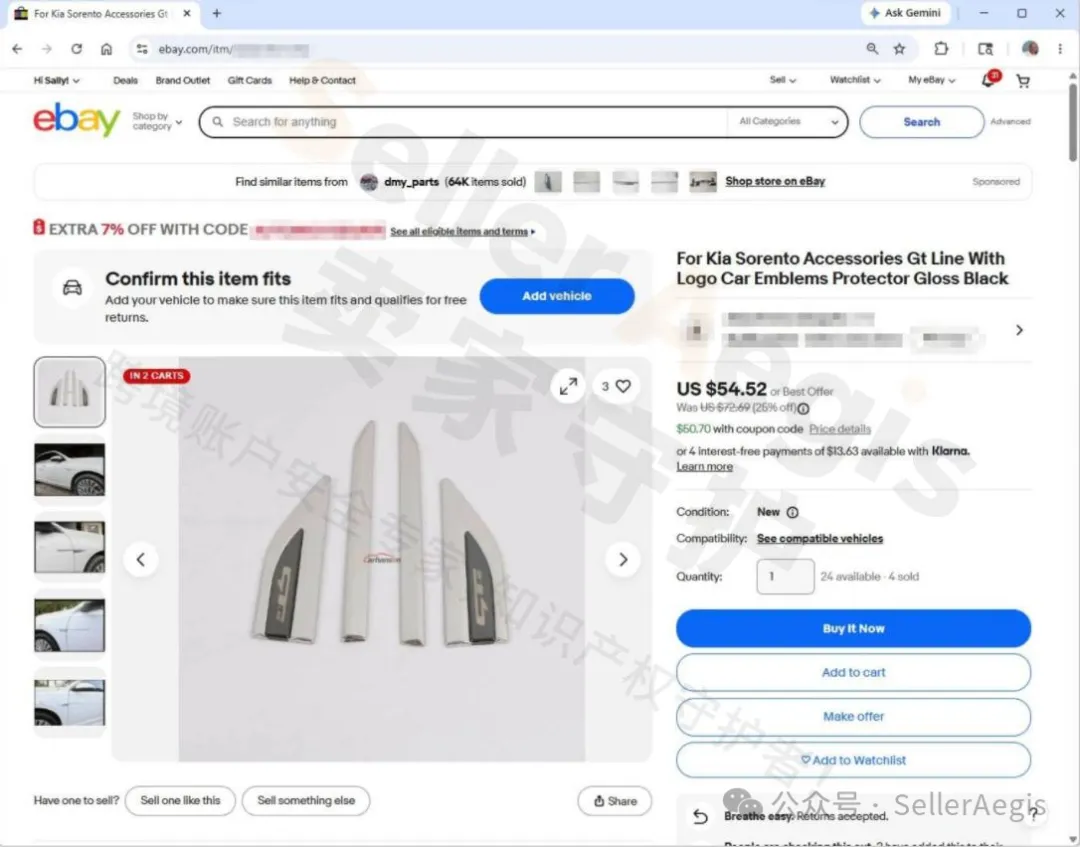This screenshot has width=1080, height=847.
Task: Open the browser extensions puzzle icon
Action: click(x=942, y=49)
